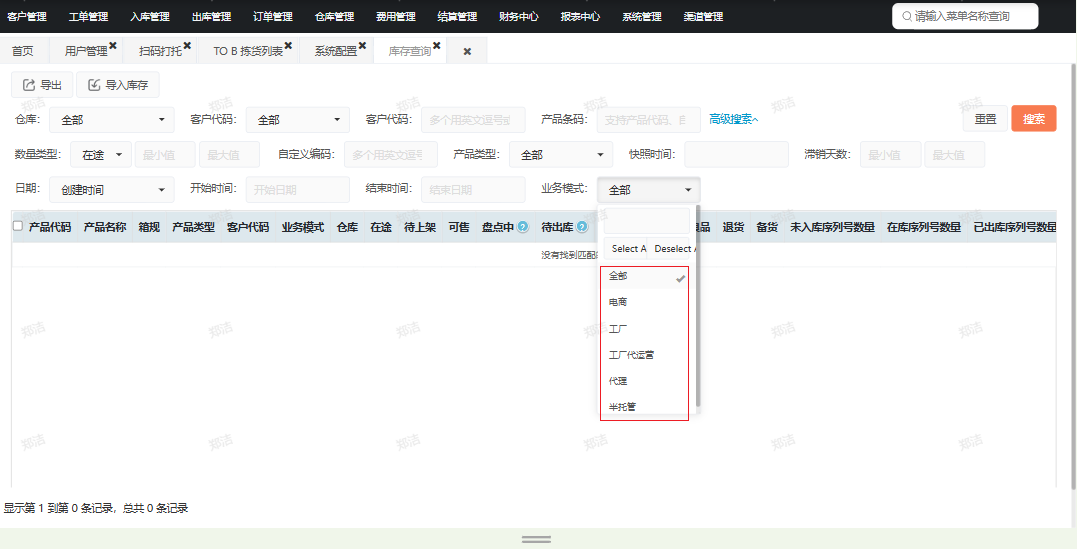Open 仓库管理 menu
1077x549 pixels.
coord(334,16)
